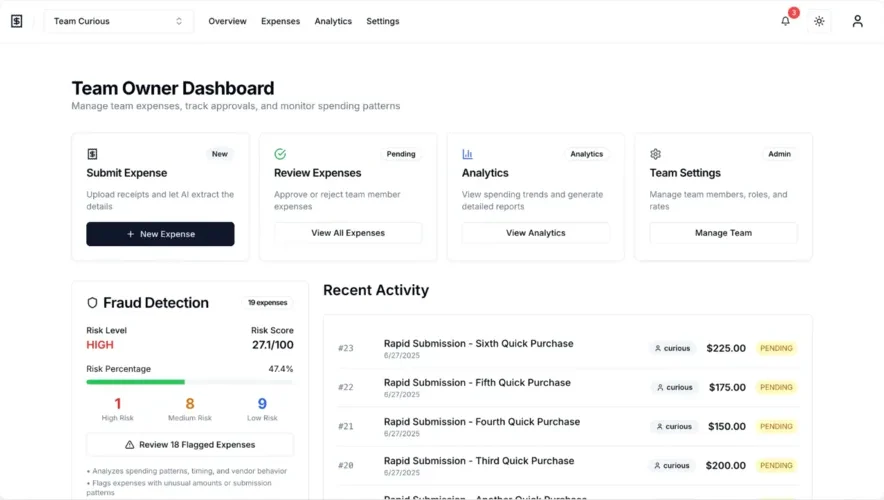
Task: Click the Team Owner Dashboard heading
Action: tap(173, 89)
